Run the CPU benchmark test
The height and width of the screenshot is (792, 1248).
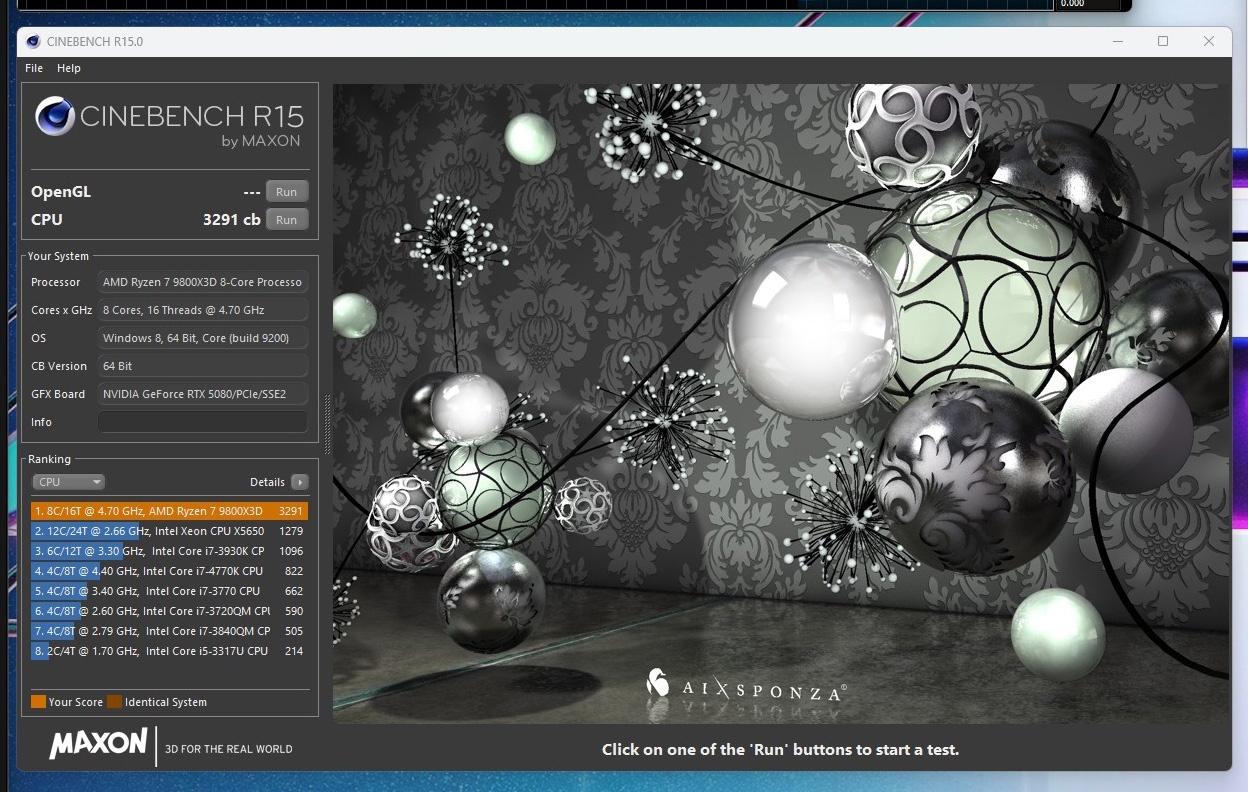(x=286, y=220)
